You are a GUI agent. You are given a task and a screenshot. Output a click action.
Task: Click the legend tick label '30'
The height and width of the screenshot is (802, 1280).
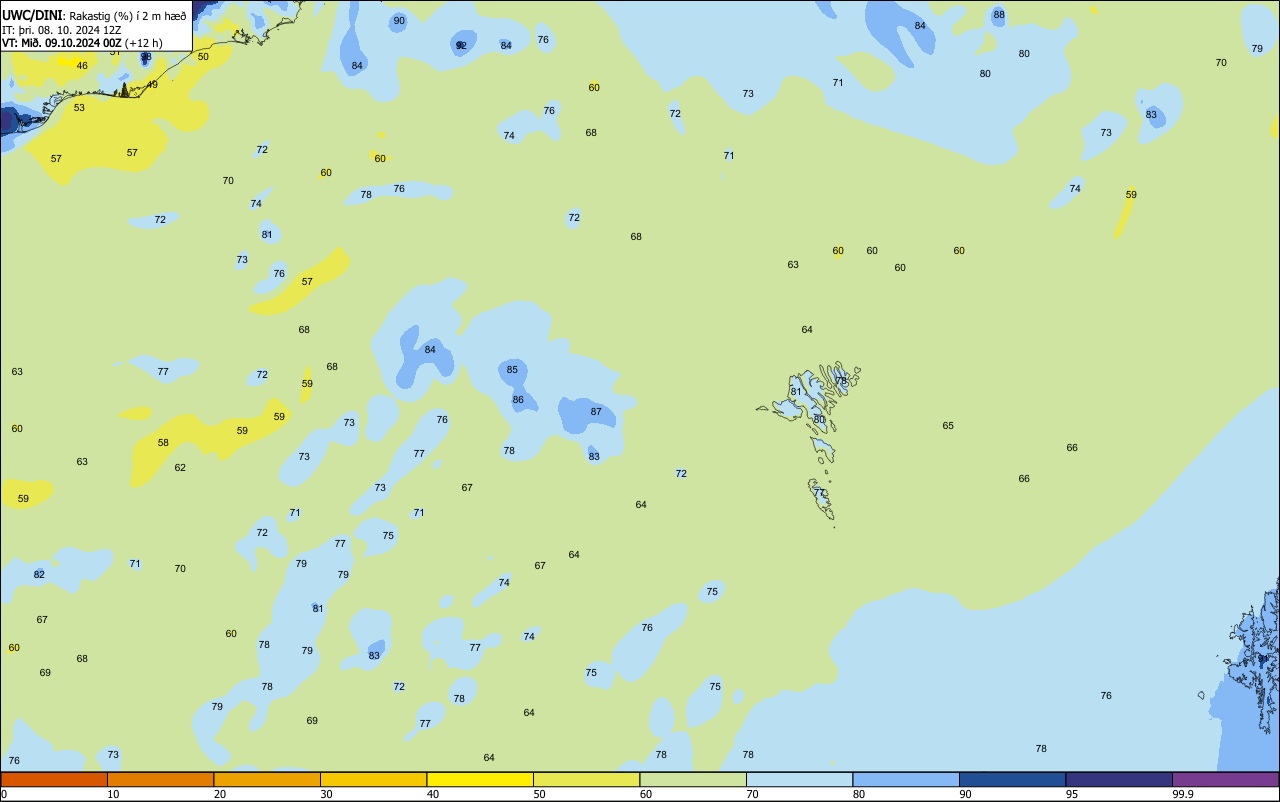326,794
